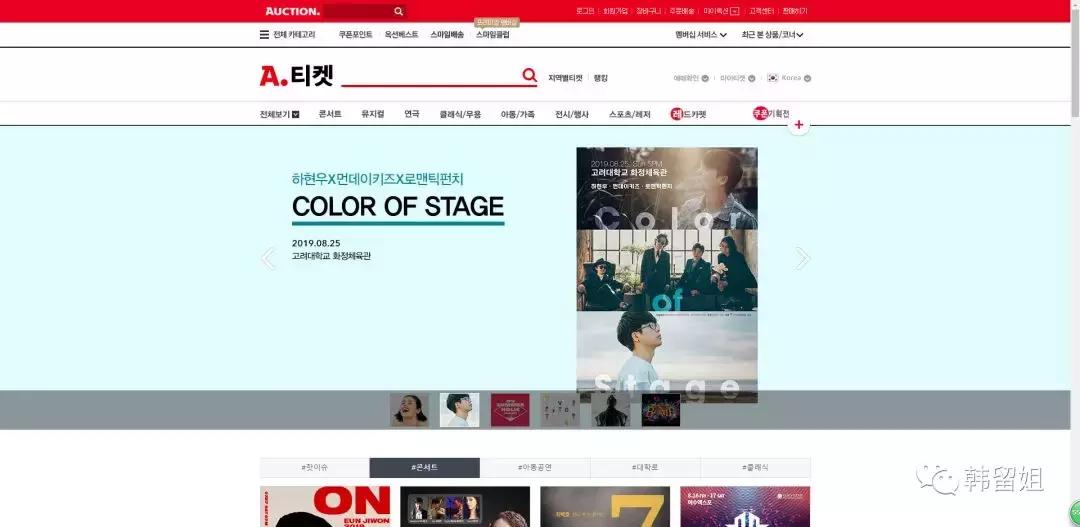Select the 뮤지컬 category
This screenshot has width=1080, height=527.
373,114
